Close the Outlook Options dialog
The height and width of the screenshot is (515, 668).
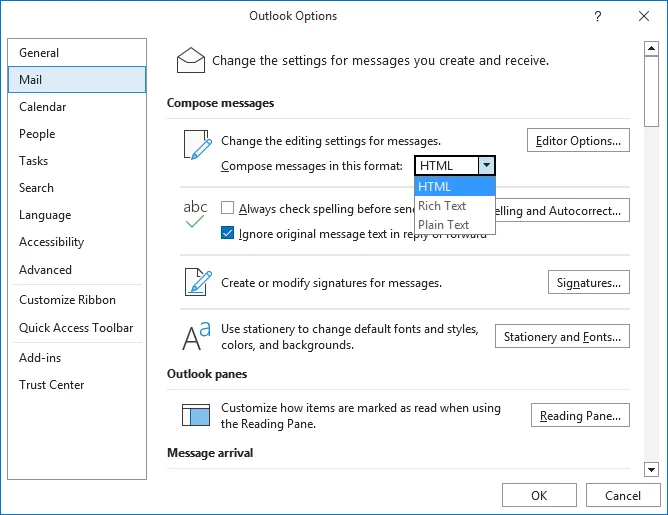(x=644, y=16)
